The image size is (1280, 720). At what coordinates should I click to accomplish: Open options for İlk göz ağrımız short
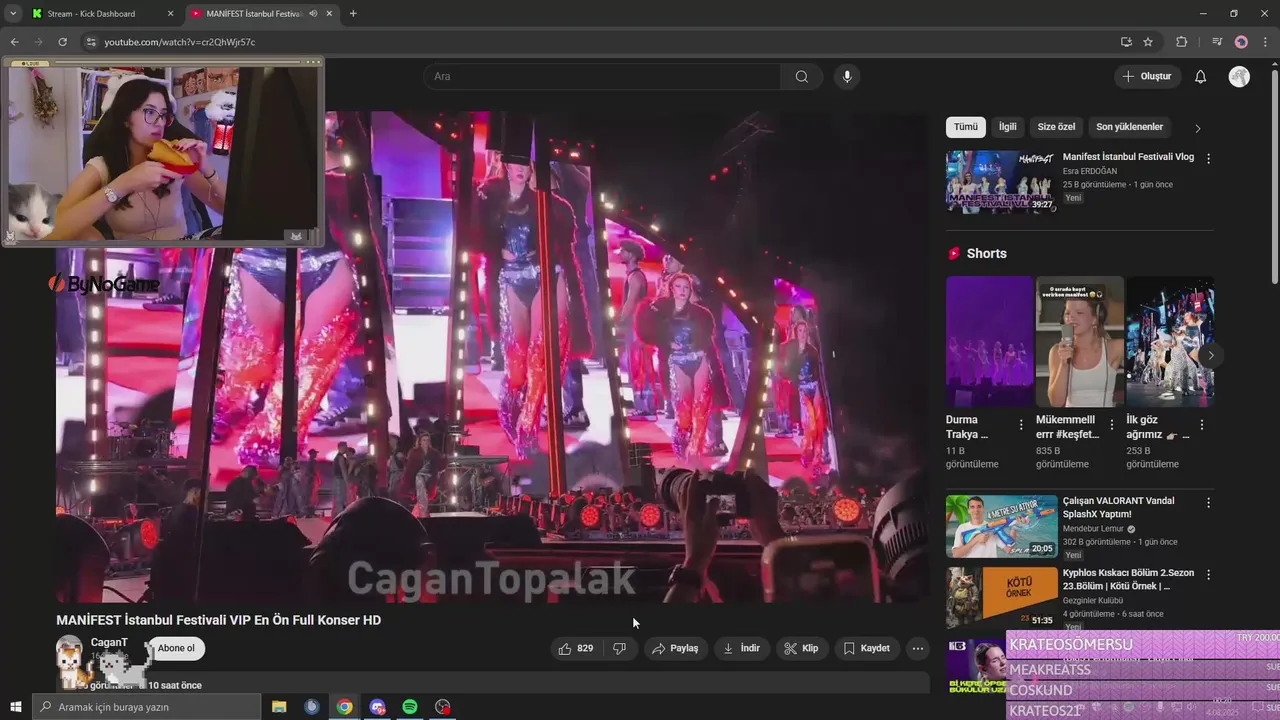1201,425
